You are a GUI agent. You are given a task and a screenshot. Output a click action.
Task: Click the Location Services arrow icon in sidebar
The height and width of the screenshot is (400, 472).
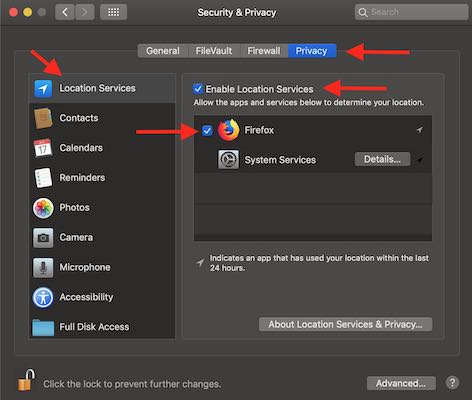tap(43, 88)
